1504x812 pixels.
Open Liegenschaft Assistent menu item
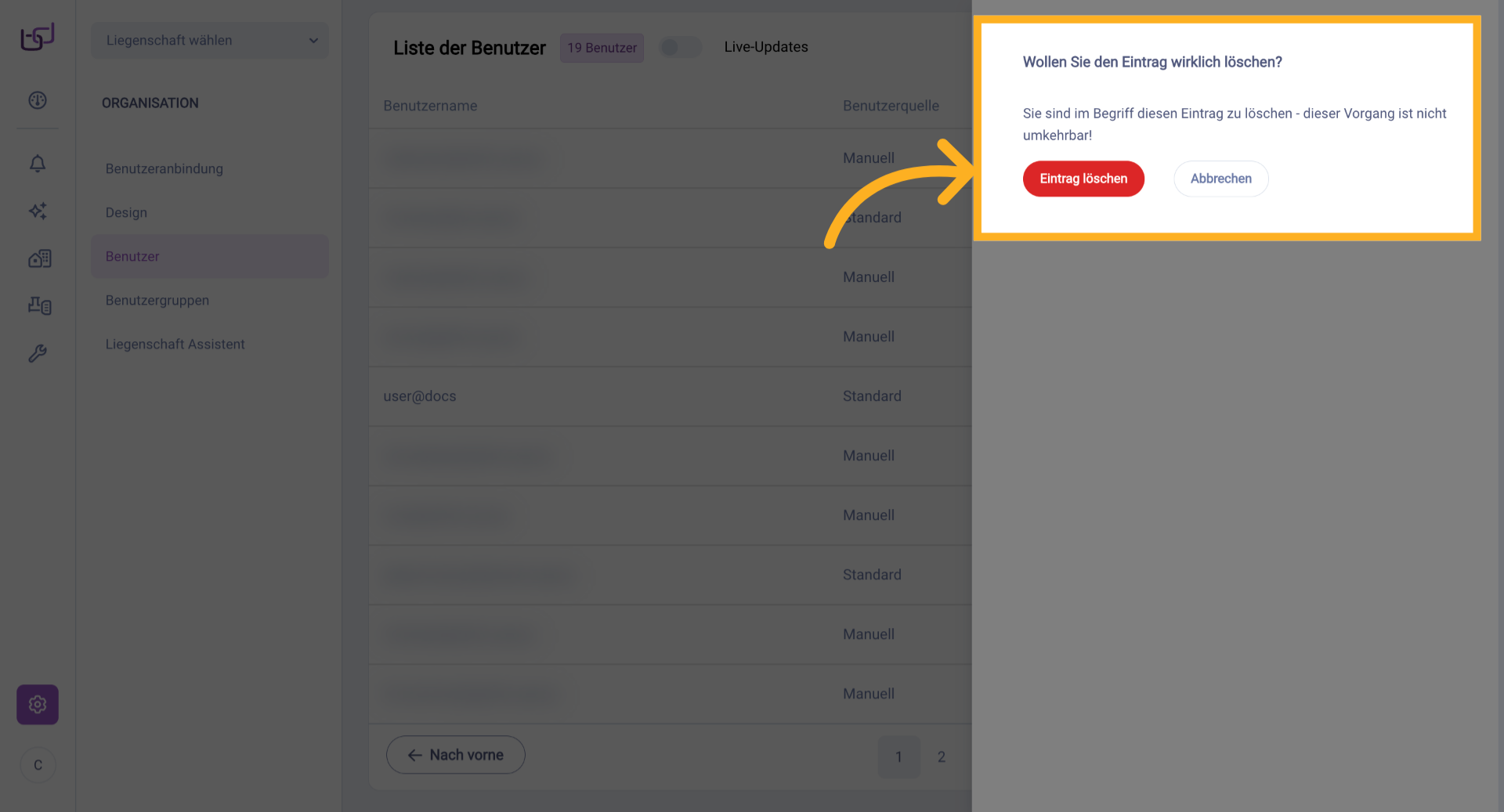tap(175, 344)
